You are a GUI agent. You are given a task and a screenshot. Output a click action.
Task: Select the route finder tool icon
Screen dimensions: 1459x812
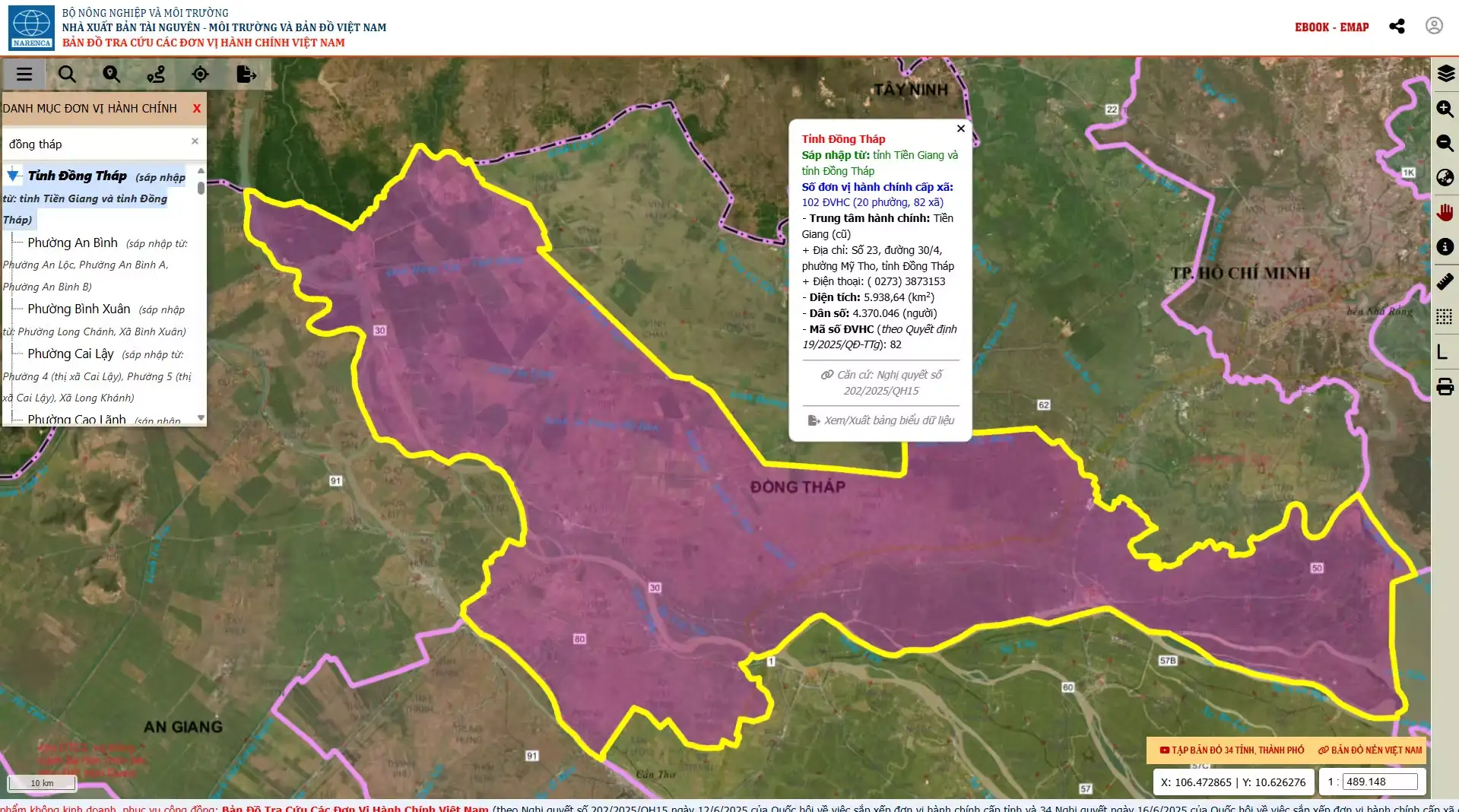[x=156, y=75]
